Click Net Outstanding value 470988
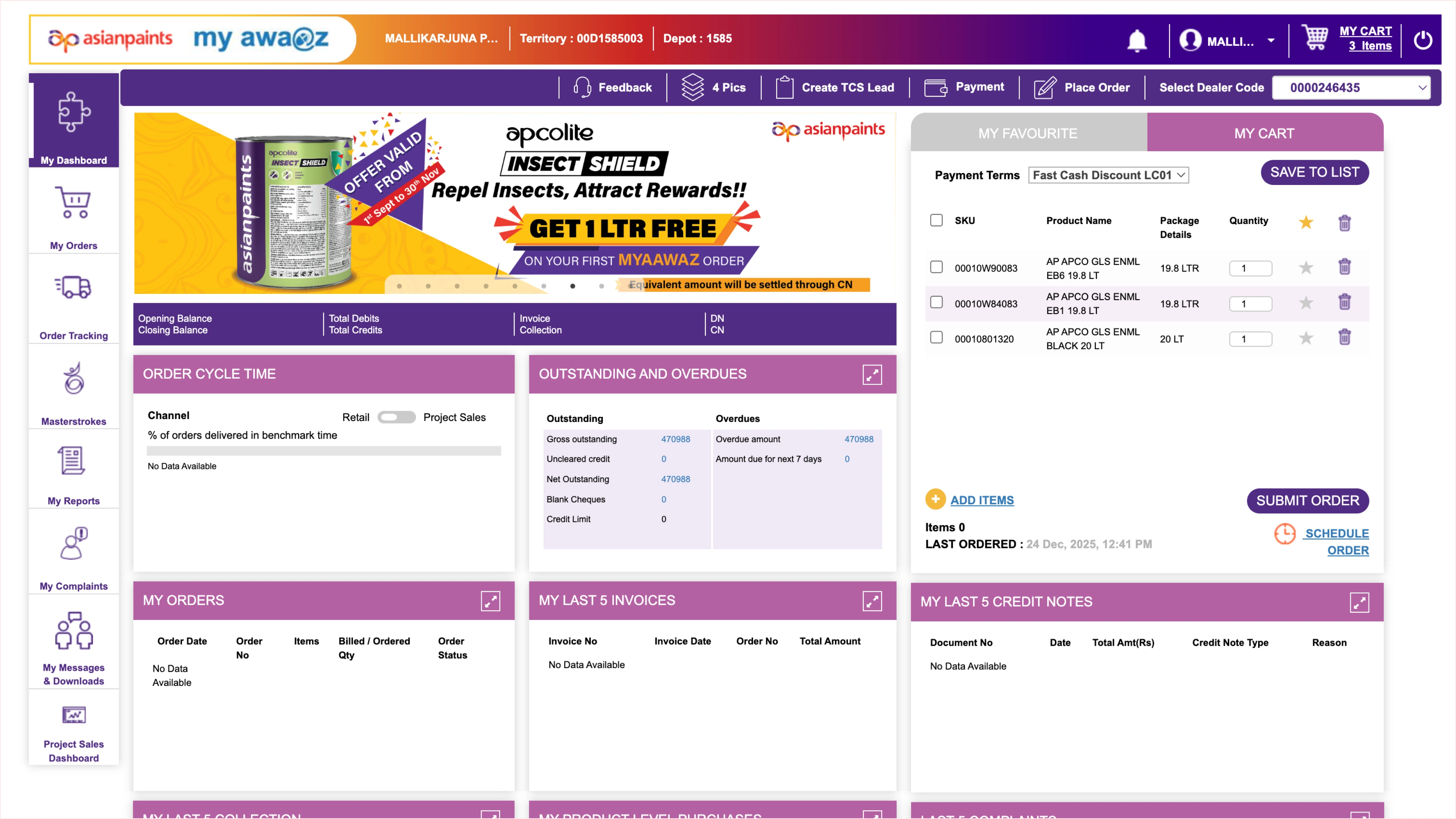Viewport: 1456px width, 819px height. 675,479
